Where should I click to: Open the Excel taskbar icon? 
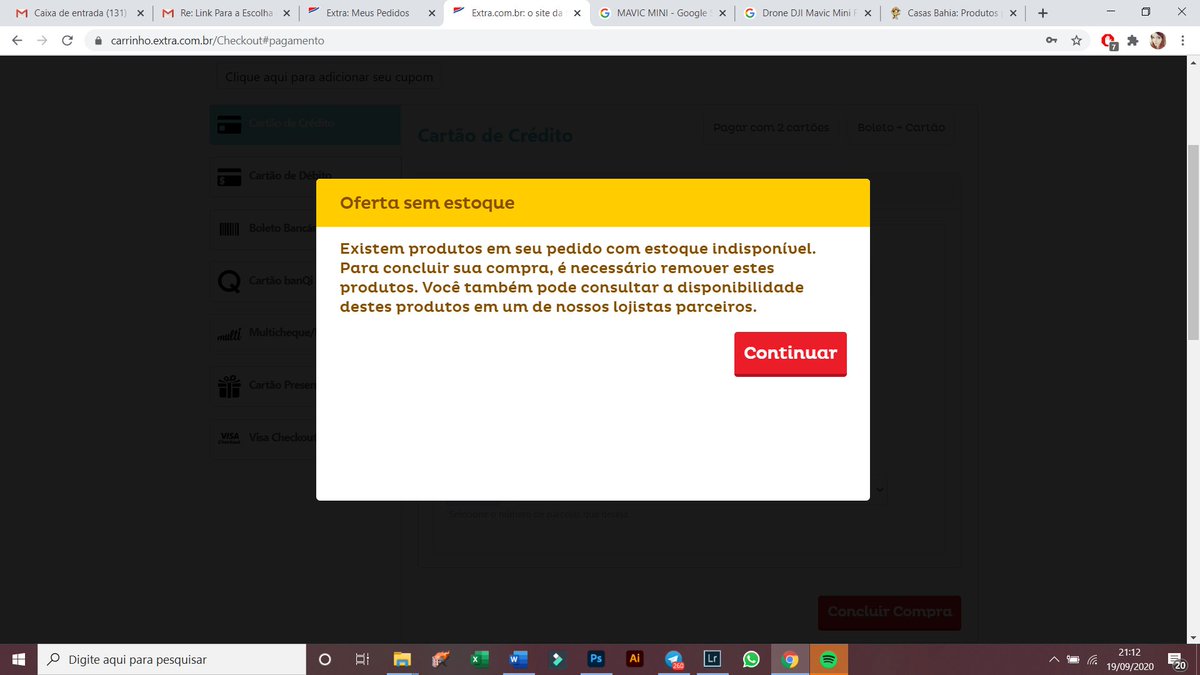click(x=479, y=659)
